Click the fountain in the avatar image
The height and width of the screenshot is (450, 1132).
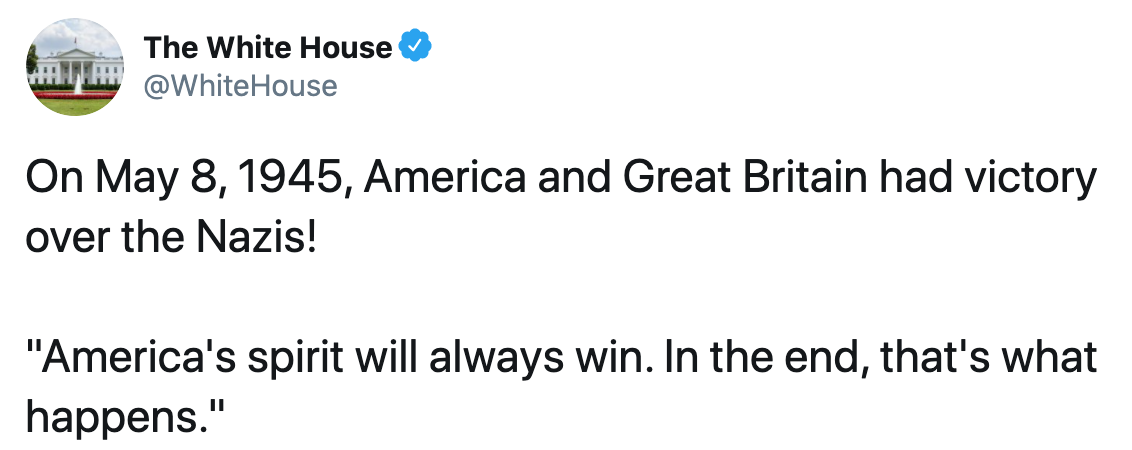(77, 84)
